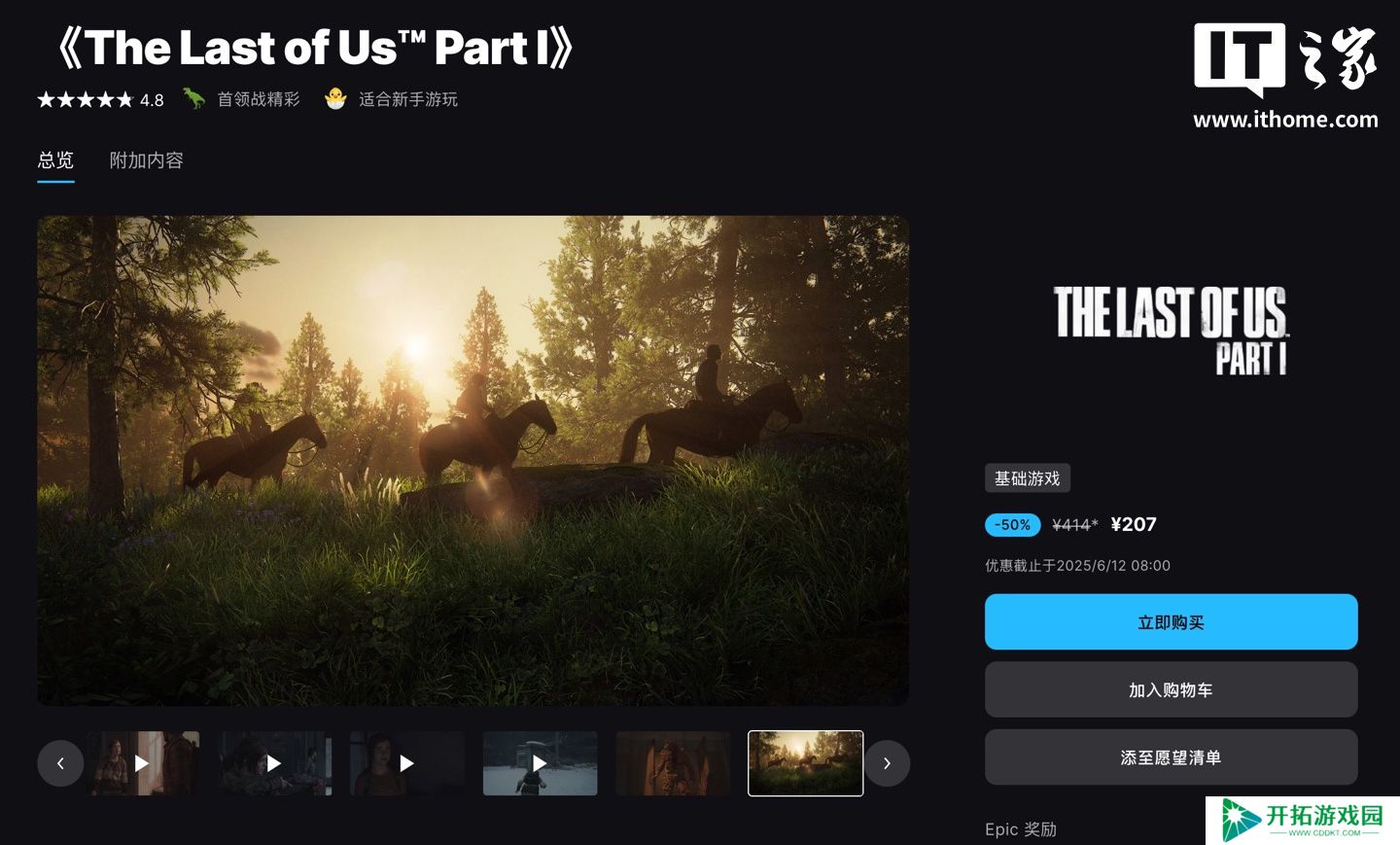
Task: Play the fourth snowy scene trailer thumbnail
Action: (x=540, y=763)
